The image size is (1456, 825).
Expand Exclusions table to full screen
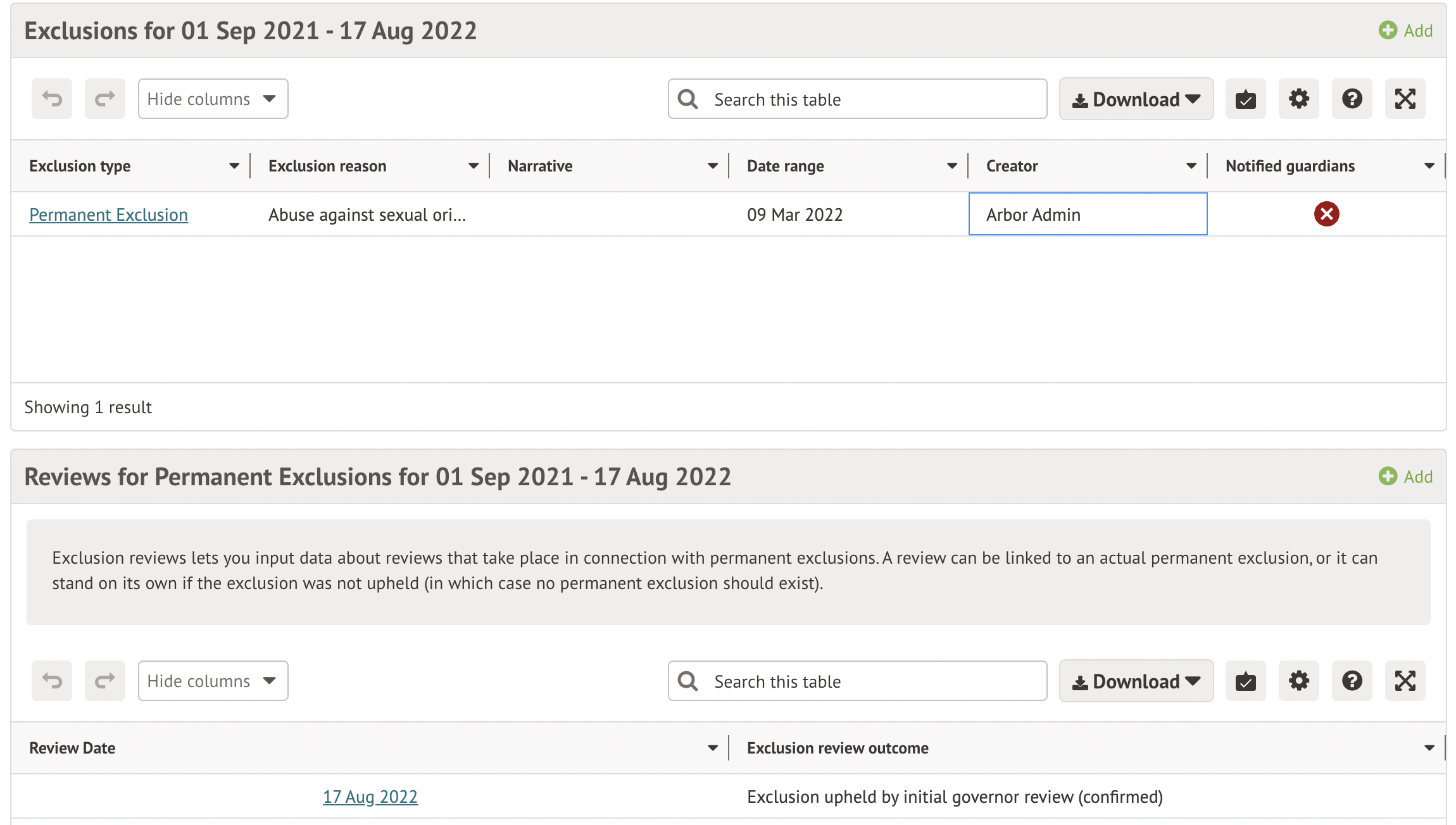click(1405, 99)
